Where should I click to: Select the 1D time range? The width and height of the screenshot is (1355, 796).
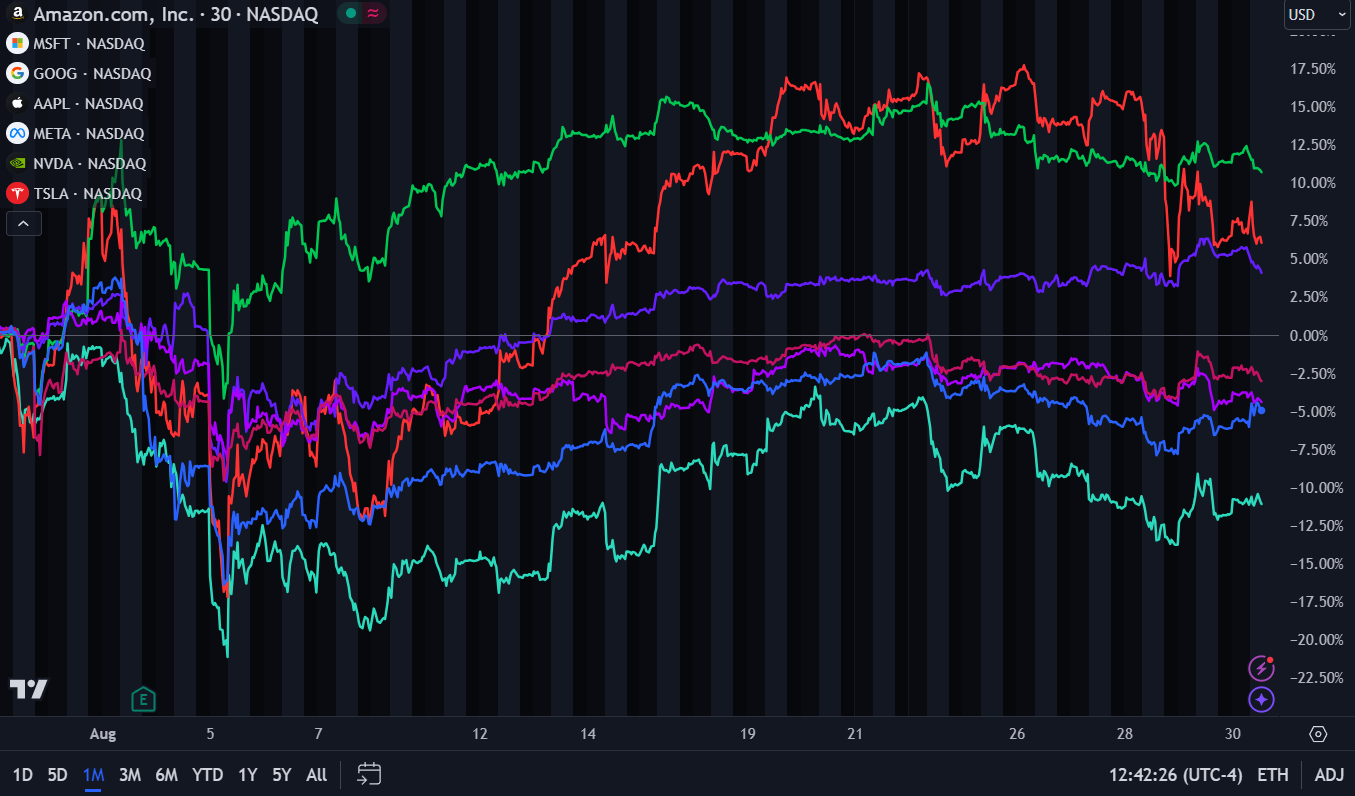click(22, 774)
